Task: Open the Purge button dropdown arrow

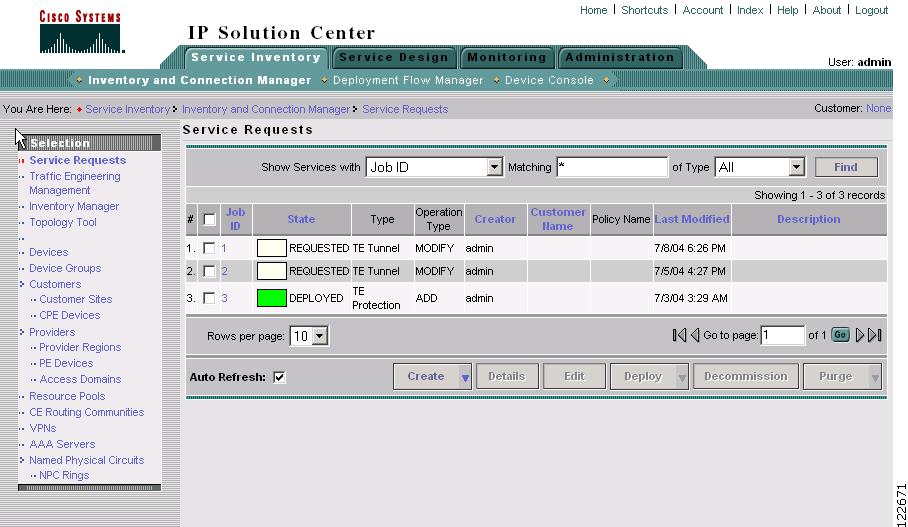Action: [875, 377]
